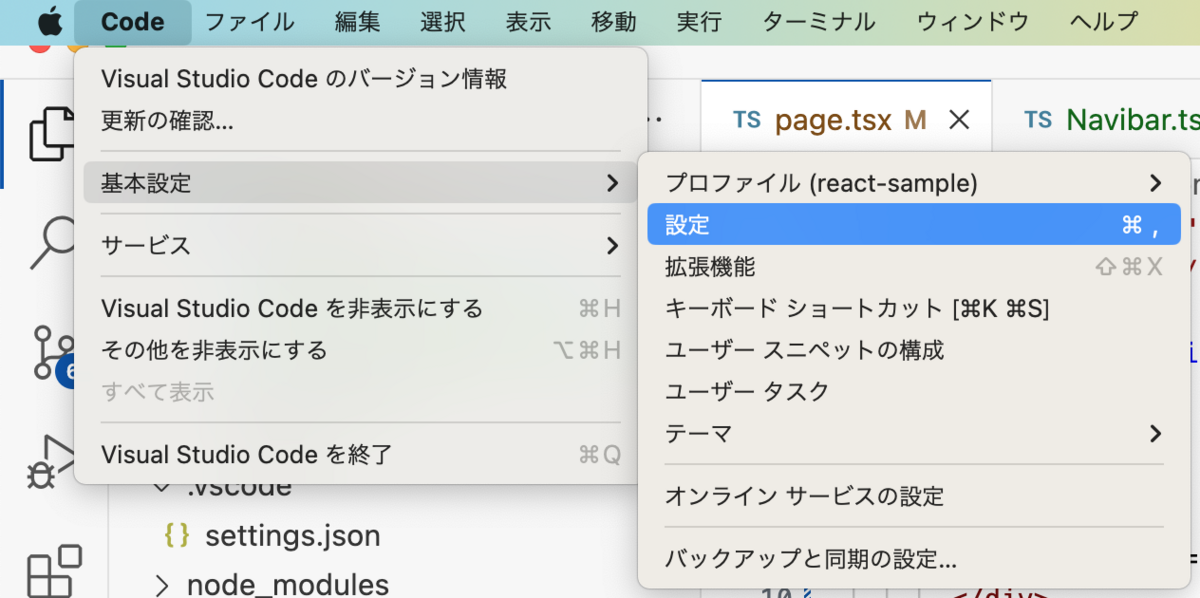The image size is (1200, 598).
Task: Switch to the page.tsx tab
Action: (x=846, y=121)
